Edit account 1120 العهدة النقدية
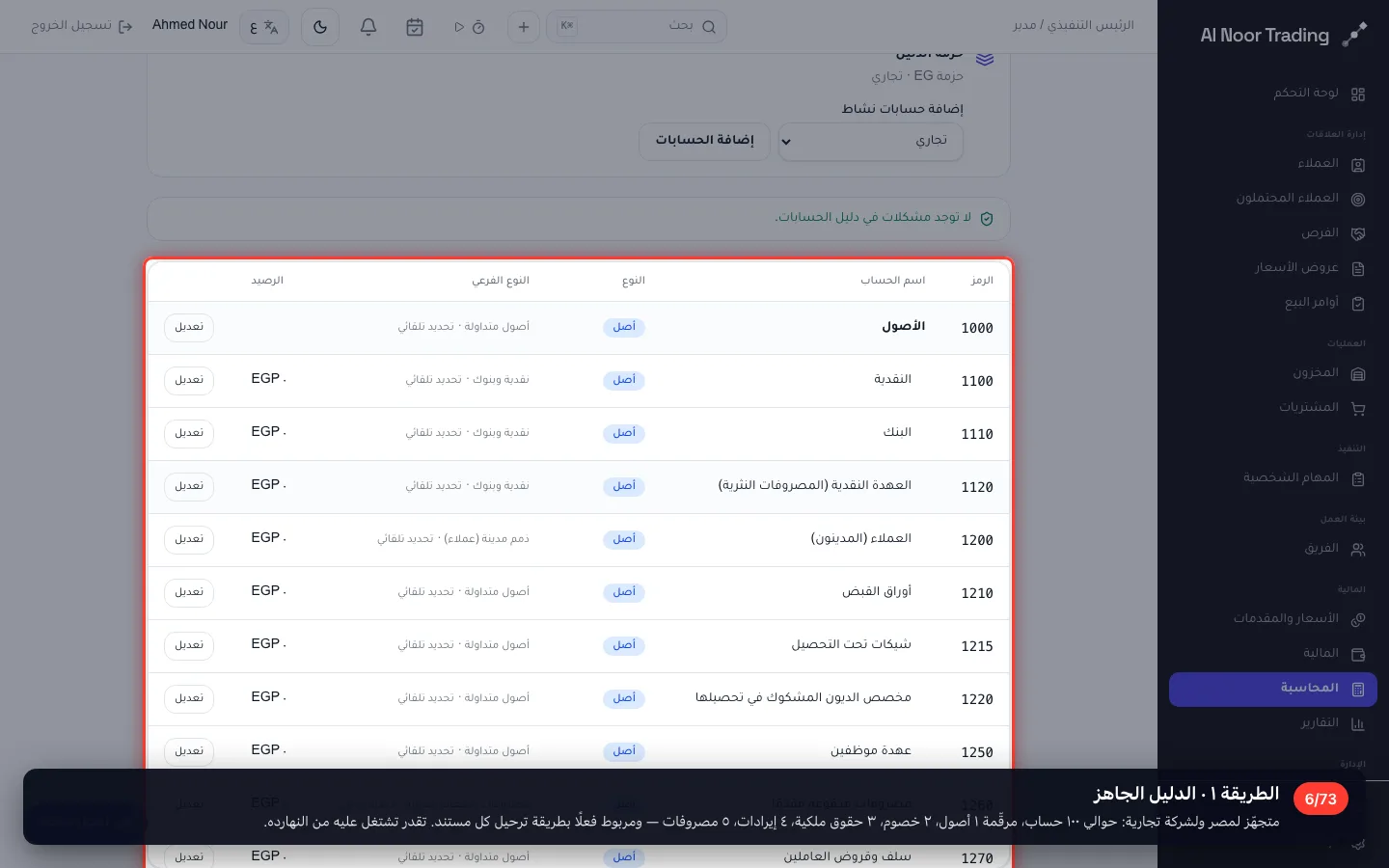This screenshot has width=1389, height=868. [x=189, y=486]
